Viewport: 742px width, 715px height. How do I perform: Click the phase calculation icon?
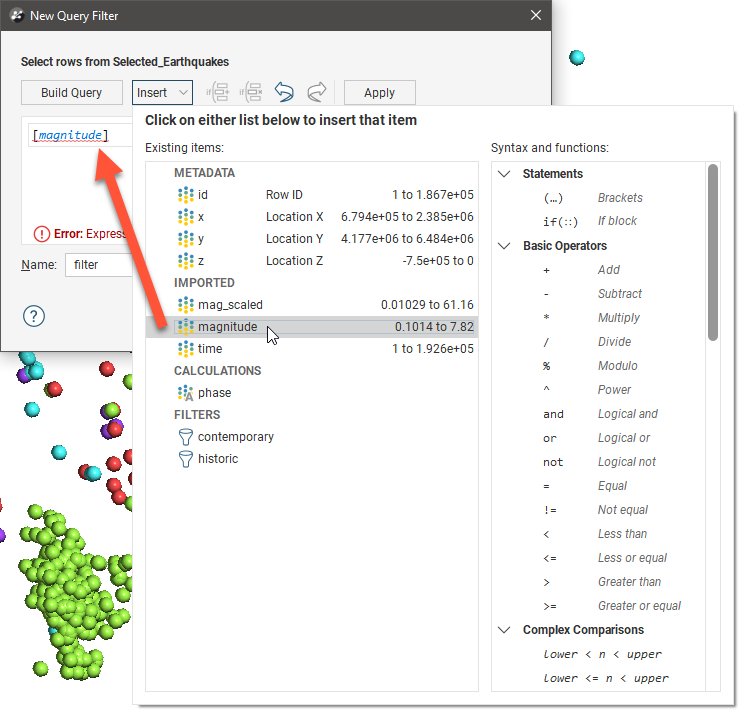pos(185,393)
